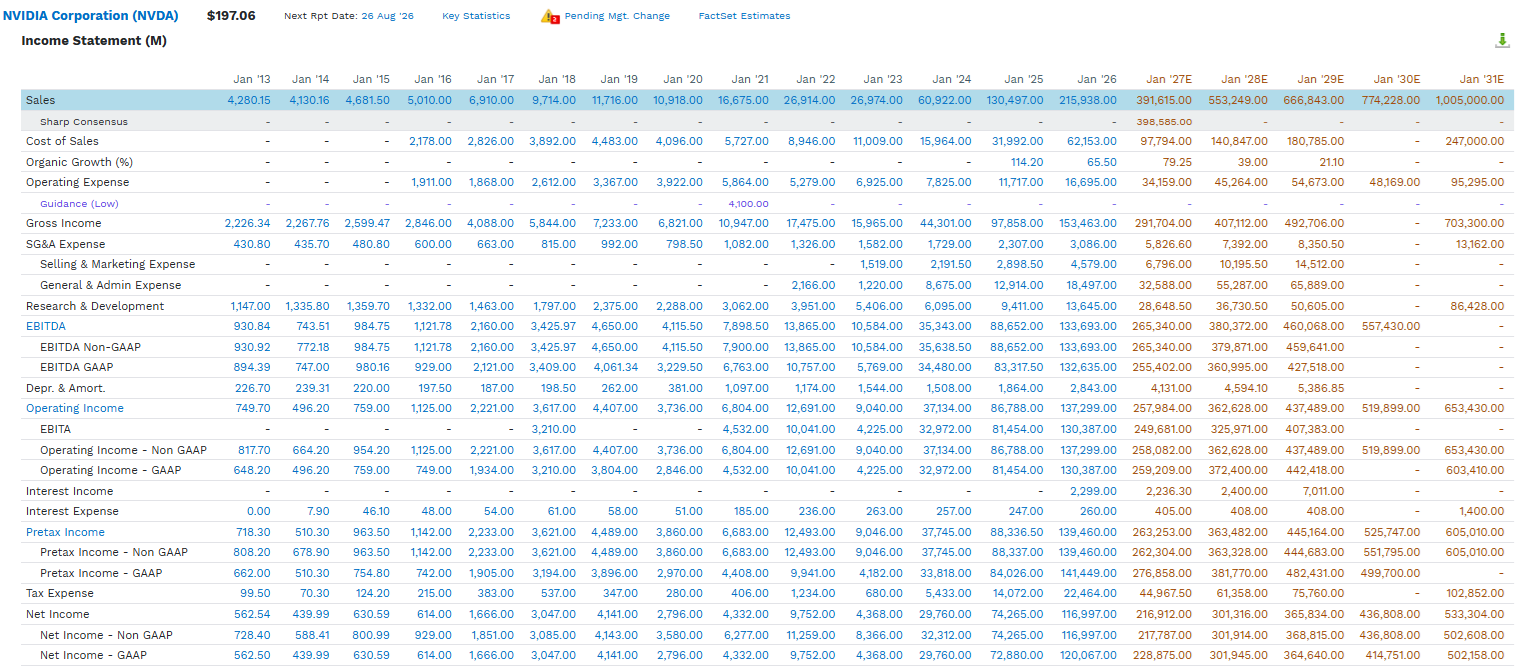Click the Guidance (Low) value 4,100.00
Image resolution: width=1517 pixels, height=667 pixels.
(748, 203)
